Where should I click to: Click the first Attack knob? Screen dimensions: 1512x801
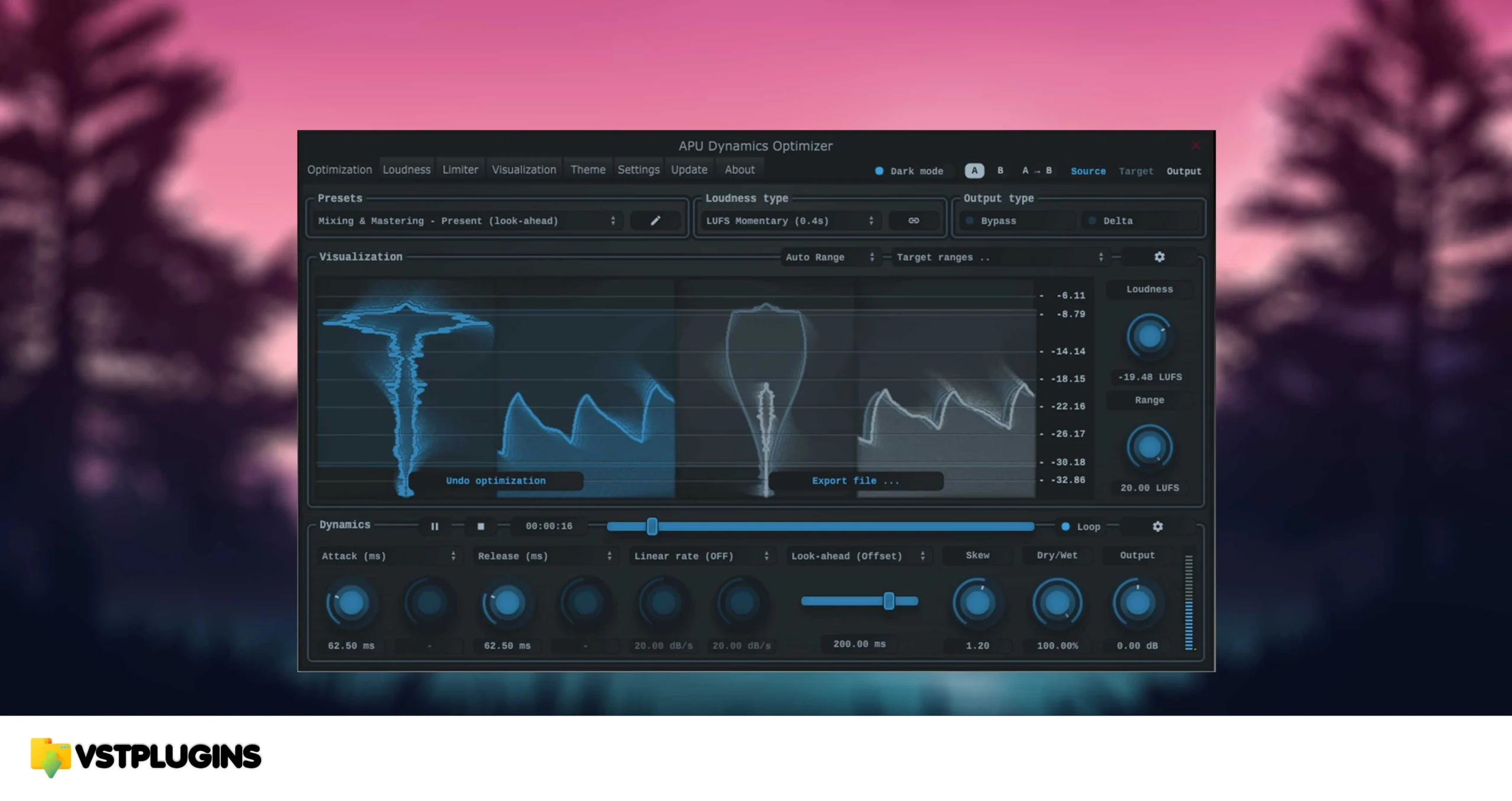click(x=351, y=603)
